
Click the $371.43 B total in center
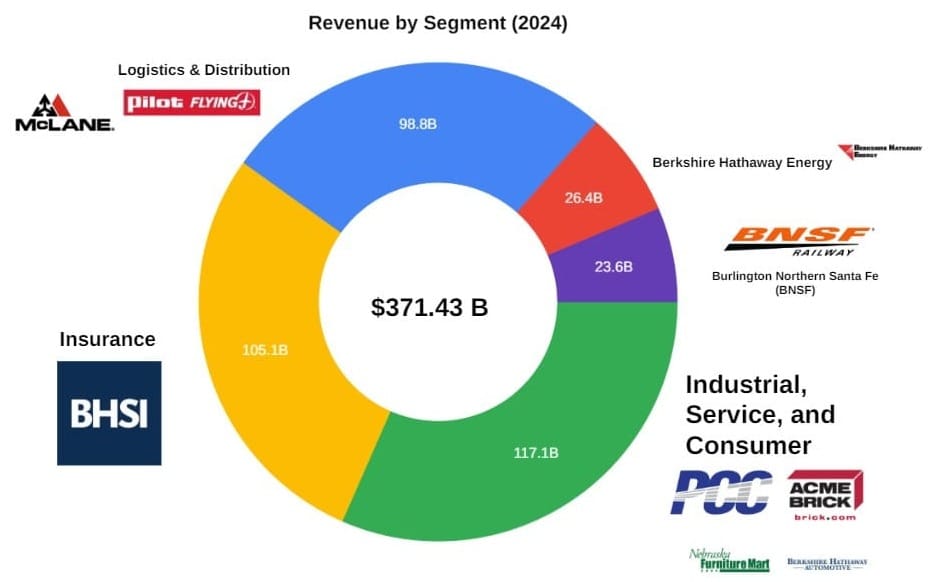[x=429, y=307]
